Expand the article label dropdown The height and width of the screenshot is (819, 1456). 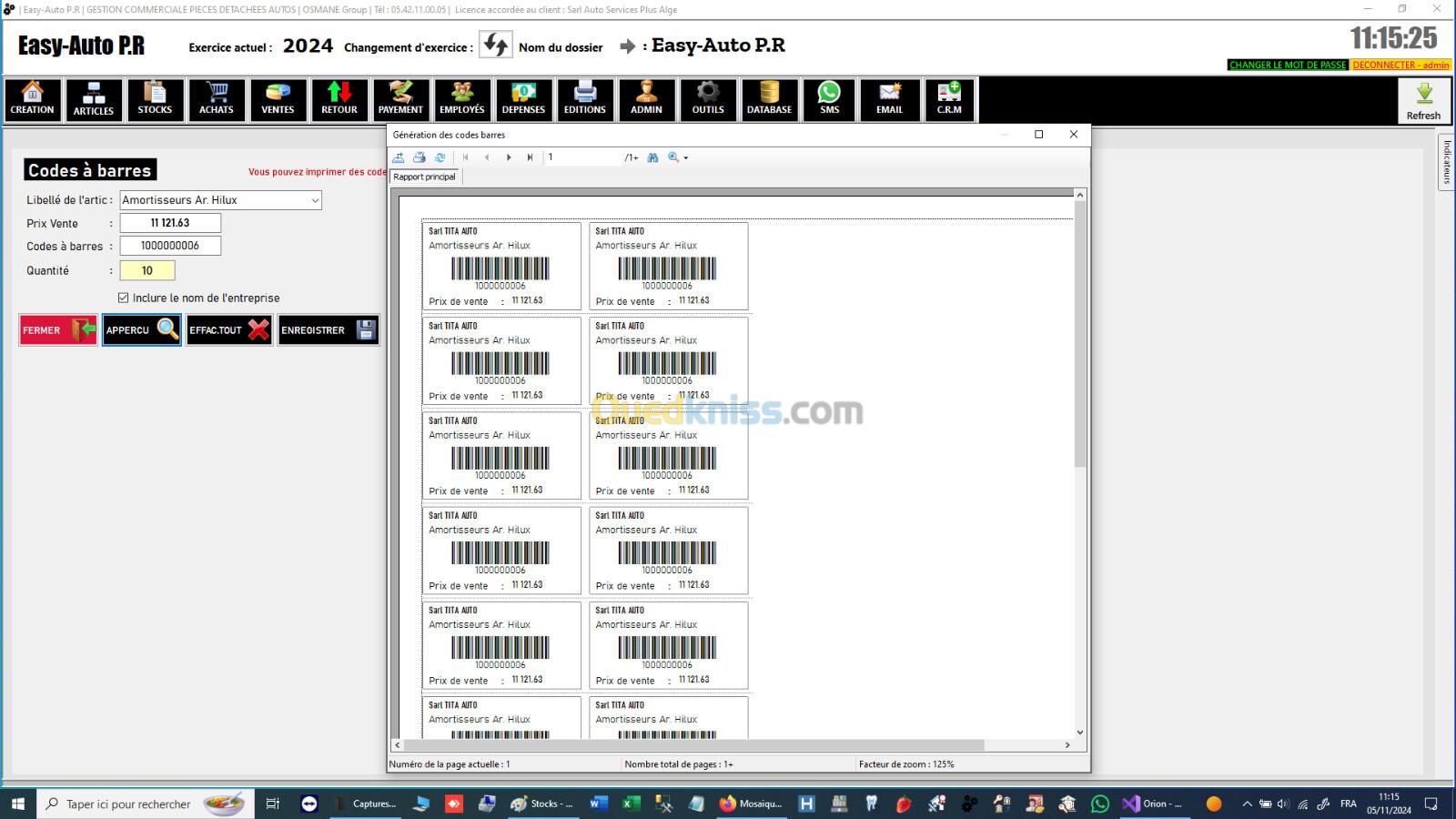pos(315,200)
